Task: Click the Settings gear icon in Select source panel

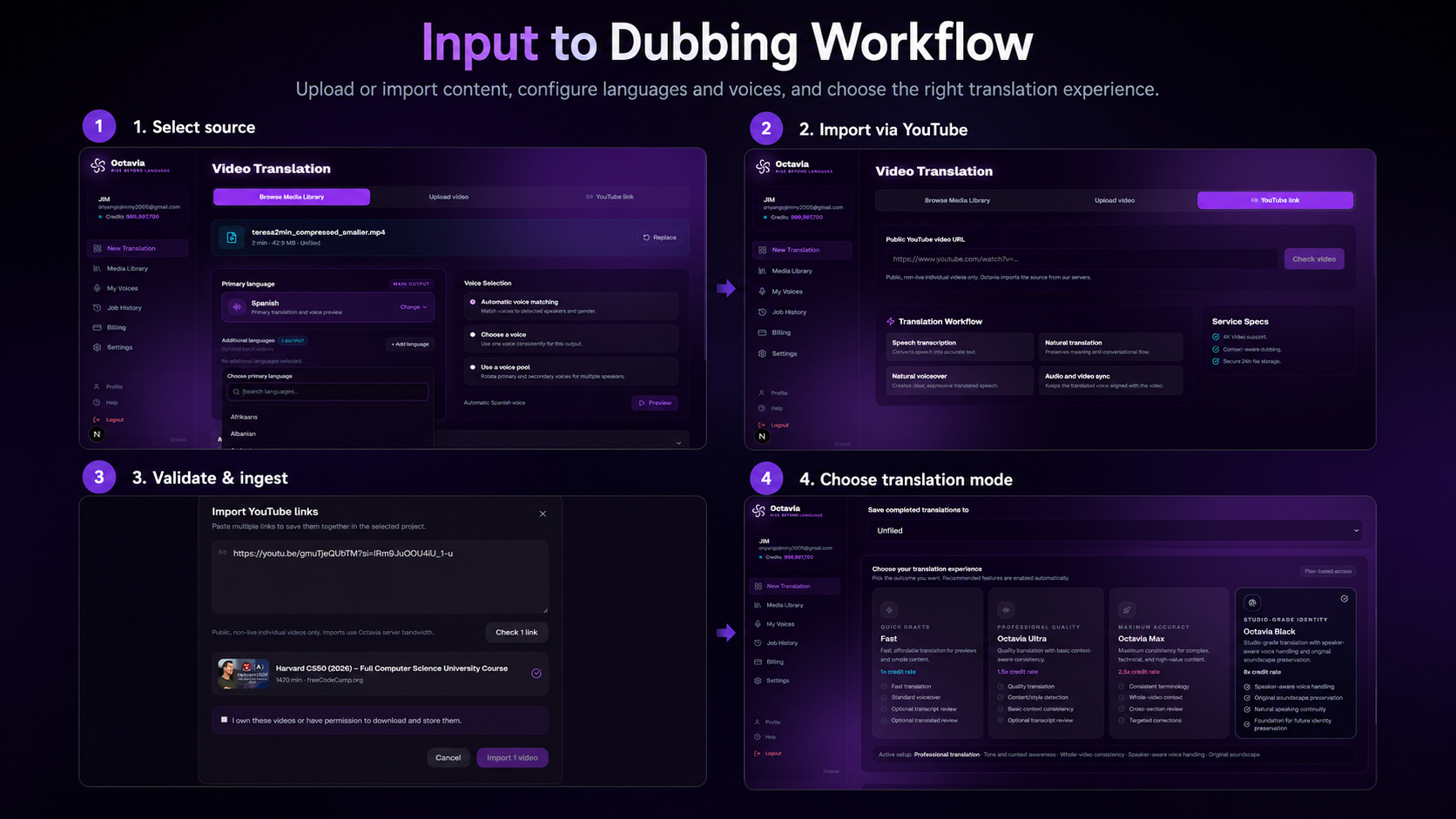Action: [98, 347]
